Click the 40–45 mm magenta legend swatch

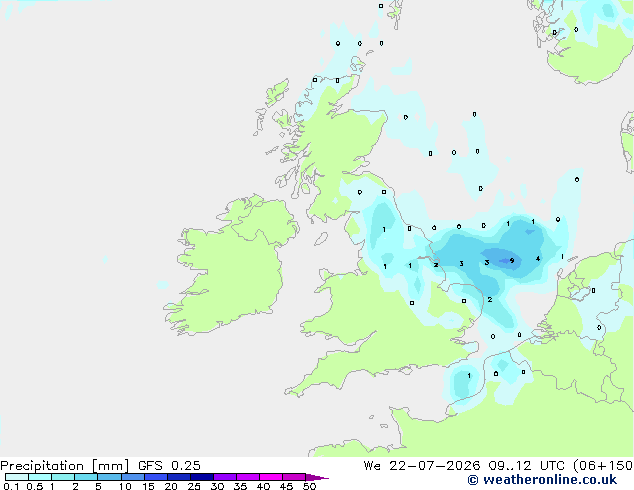(x=271, y=477)
